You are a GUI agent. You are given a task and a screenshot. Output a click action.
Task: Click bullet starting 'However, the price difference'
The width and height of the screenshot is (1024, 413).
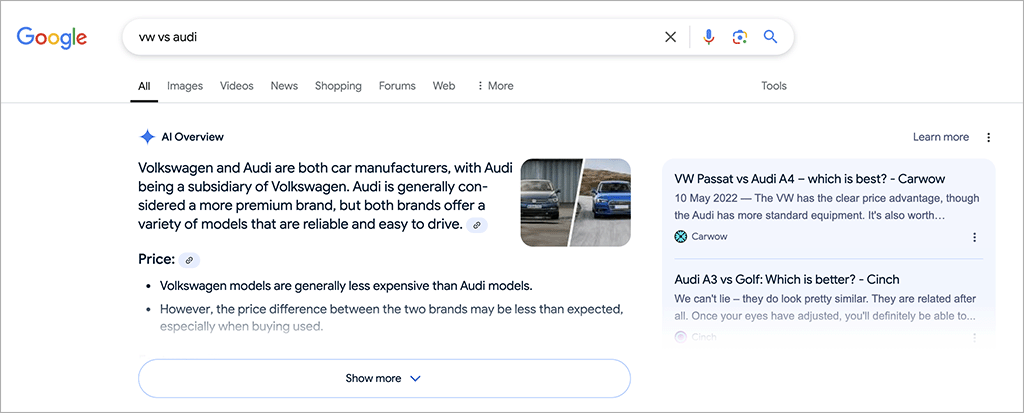tap(391, 316)
